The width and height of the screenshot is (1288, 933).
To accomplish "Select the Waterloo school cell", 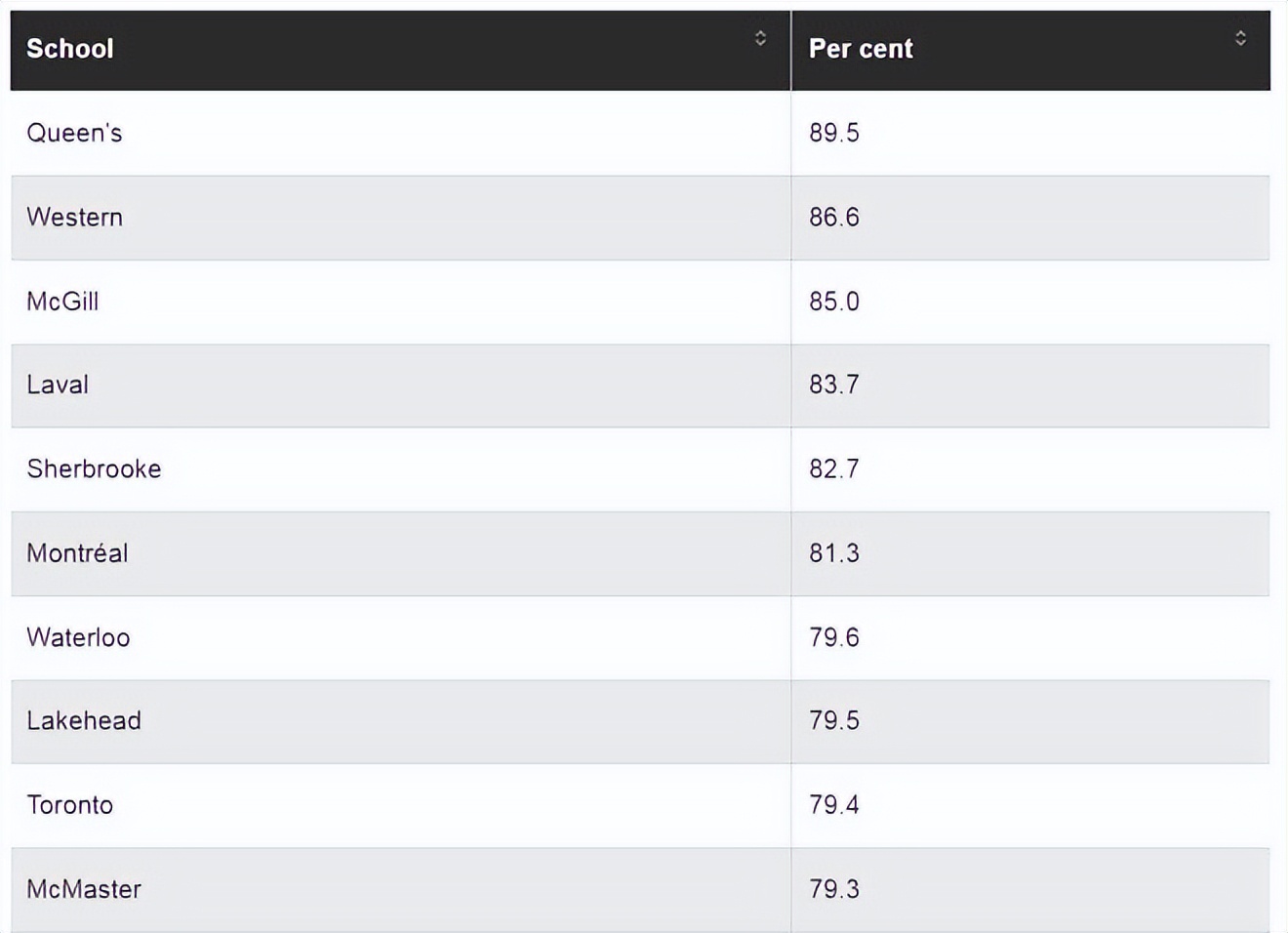I will (78, 637).
